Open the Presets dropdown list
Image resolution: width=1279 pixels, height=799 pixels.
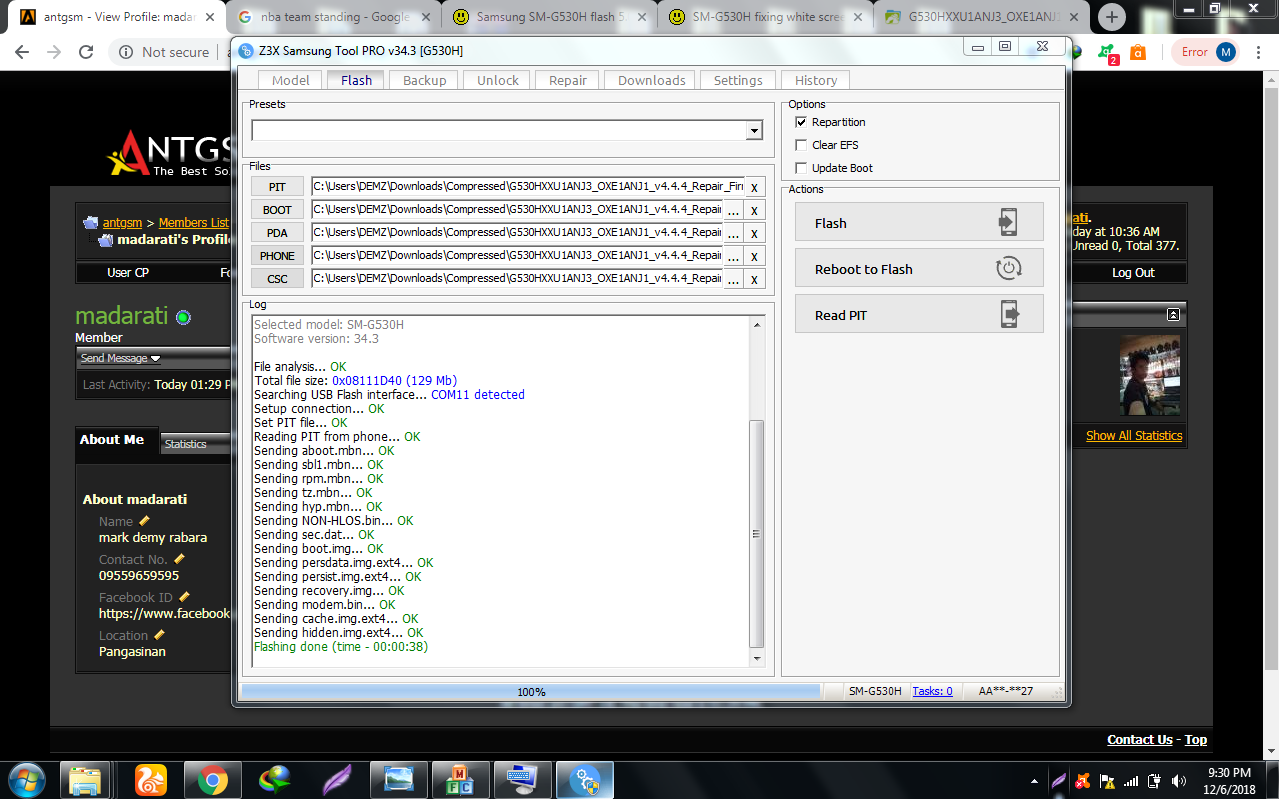(754, 131)
